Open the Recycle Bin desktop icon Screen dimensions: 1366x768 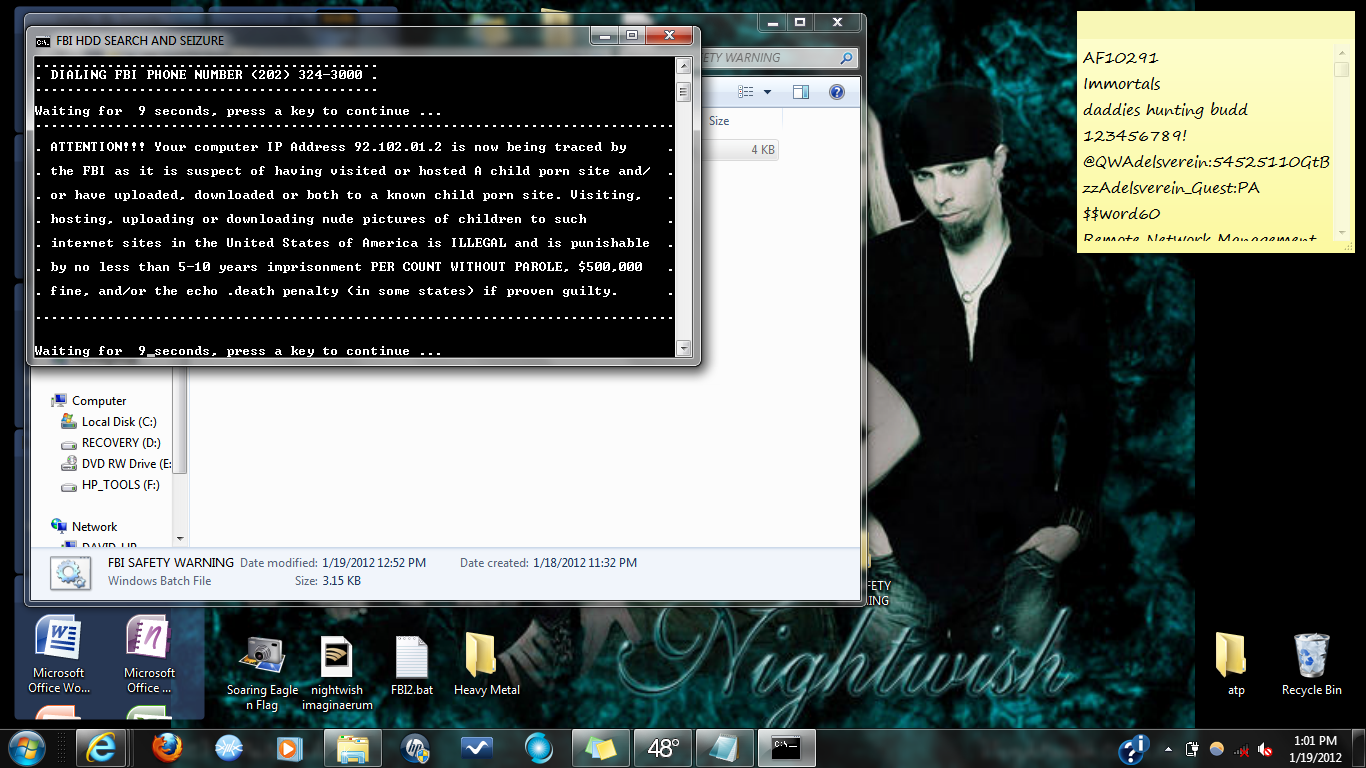click(1311, 664)
